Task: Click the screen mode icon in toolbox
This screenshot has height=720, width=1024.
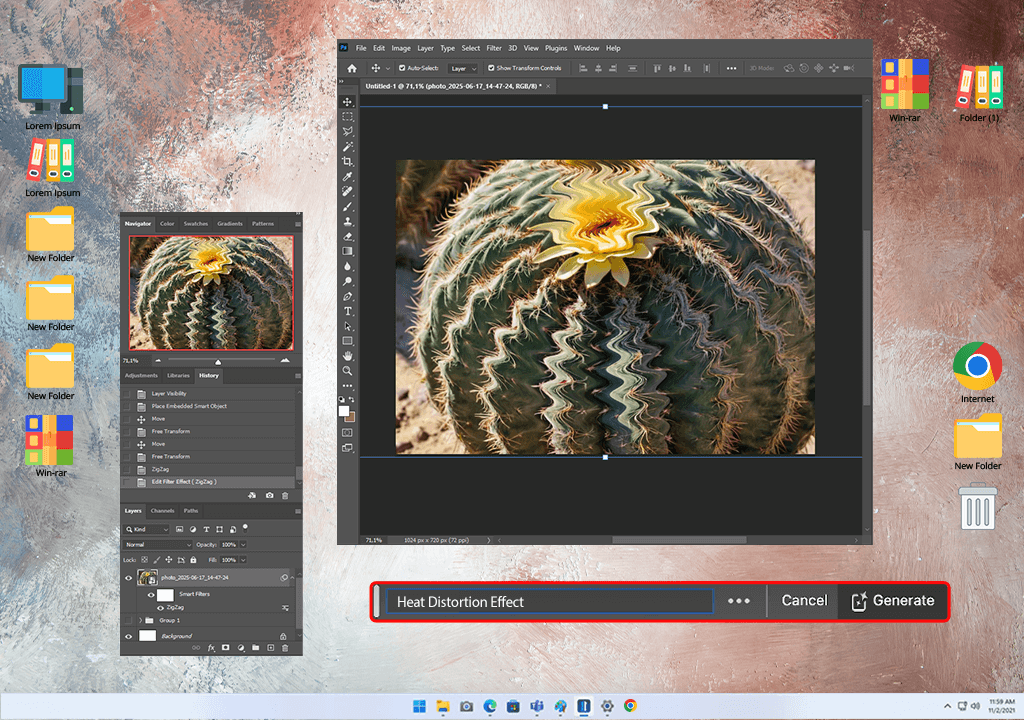Action: click(347, 448)
